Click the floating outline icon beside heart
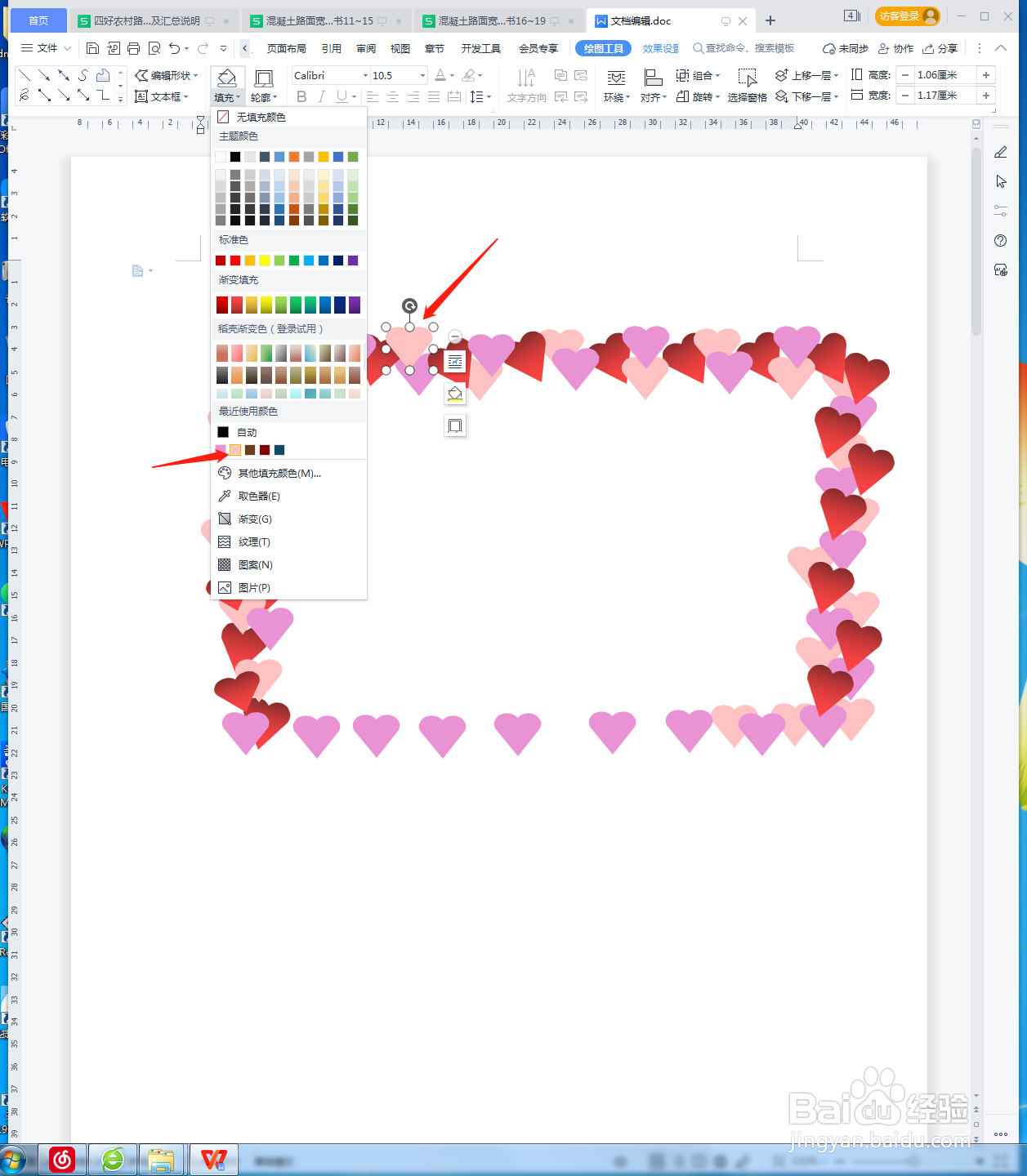1027x1176 pixels. pos(455,425)
